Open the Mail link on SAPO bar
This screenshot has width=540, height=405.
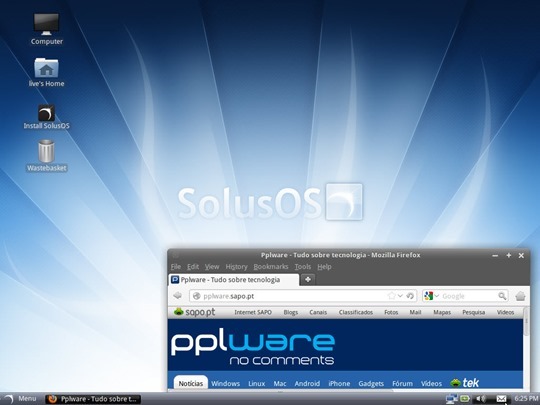click(415, 312)
